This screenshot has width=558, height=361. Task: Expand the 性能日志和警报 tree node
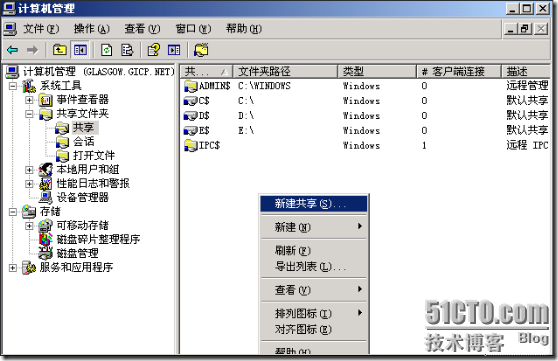point(29,184)
